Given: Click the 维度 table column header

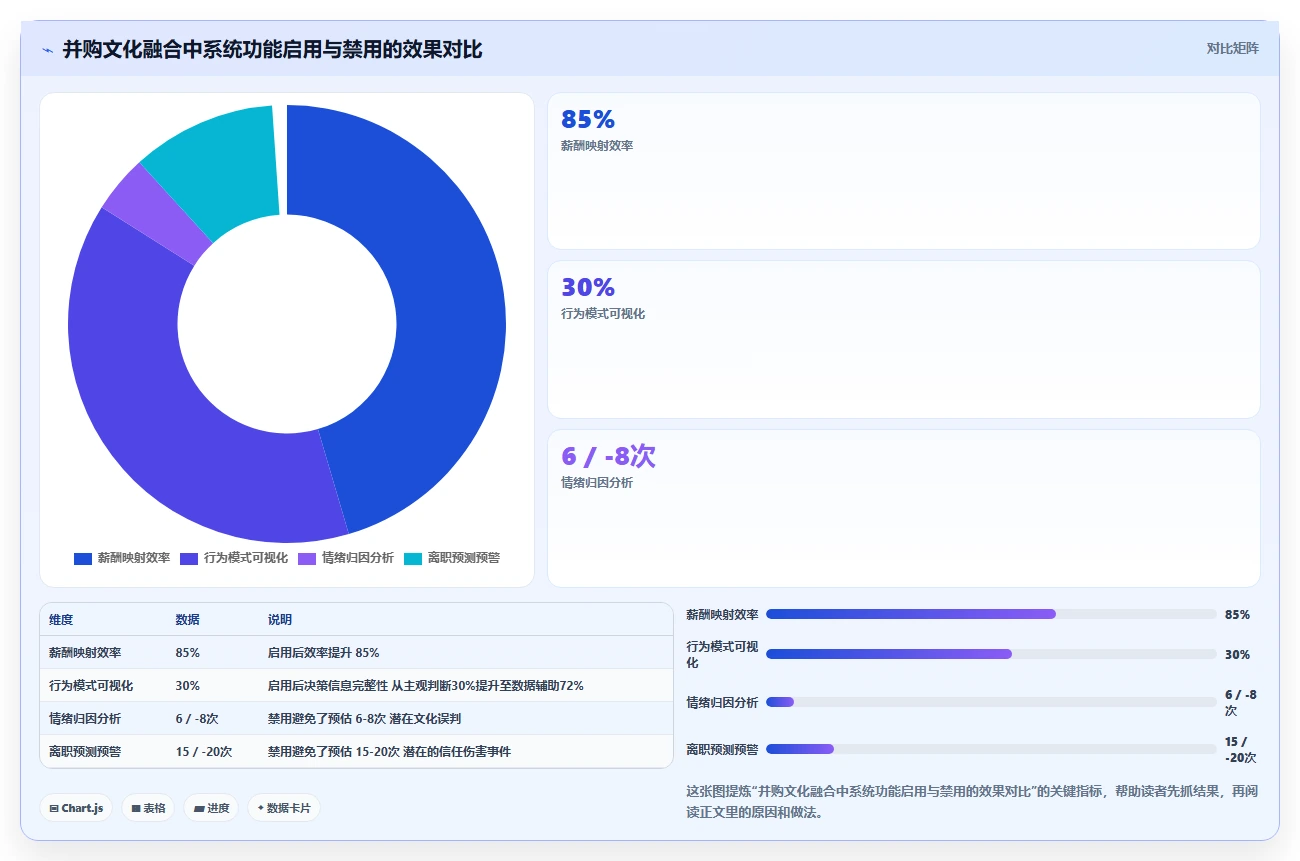Looking at the screenshot, I should point(61,620).
